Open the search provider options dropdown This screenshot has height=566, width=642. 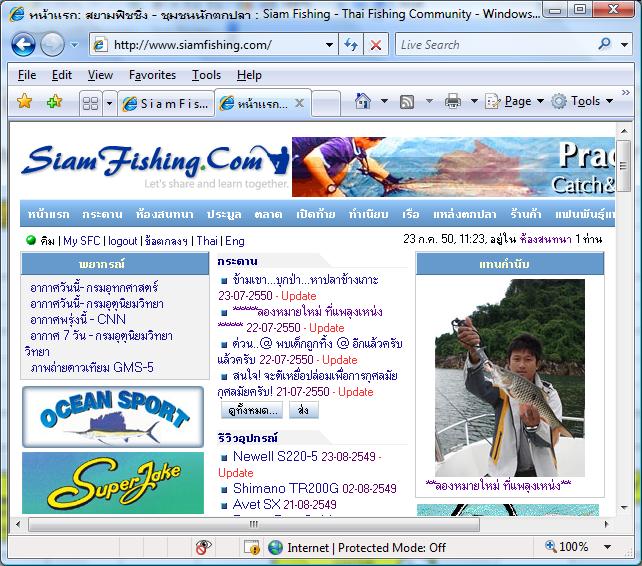point(624,45)
